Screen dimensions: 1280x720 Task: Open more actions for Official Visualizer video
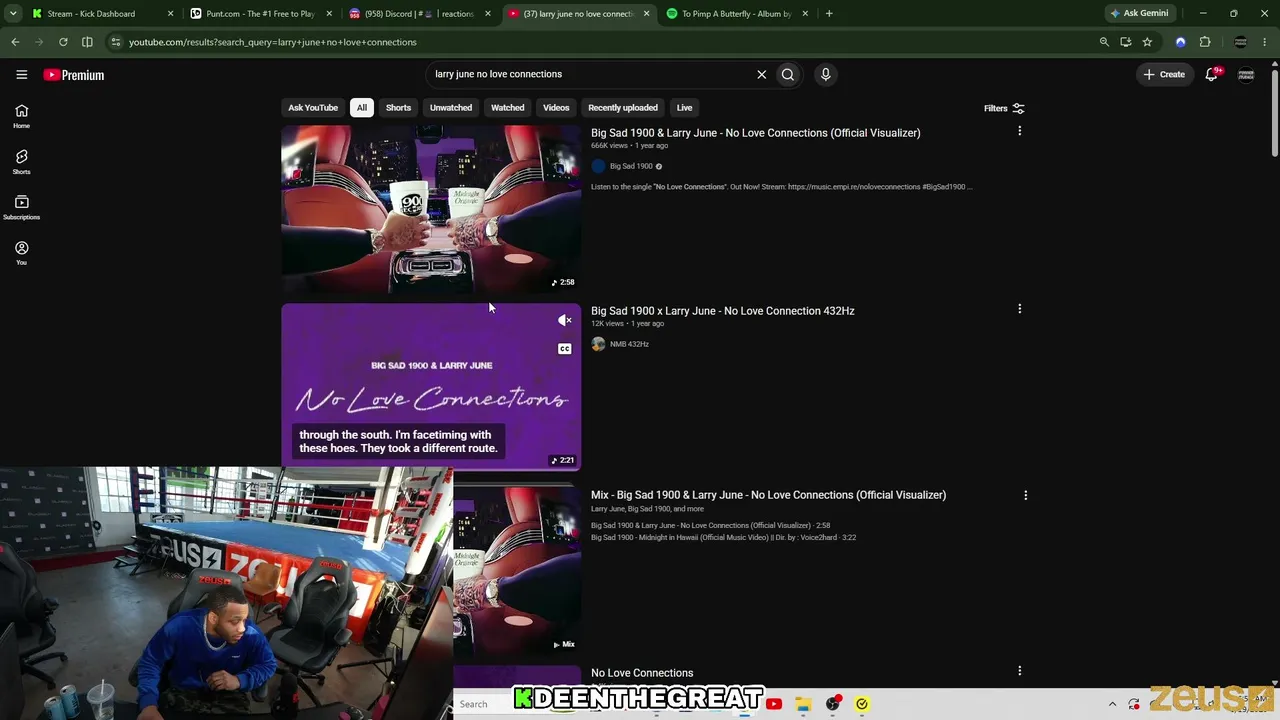click(1019, 131)
